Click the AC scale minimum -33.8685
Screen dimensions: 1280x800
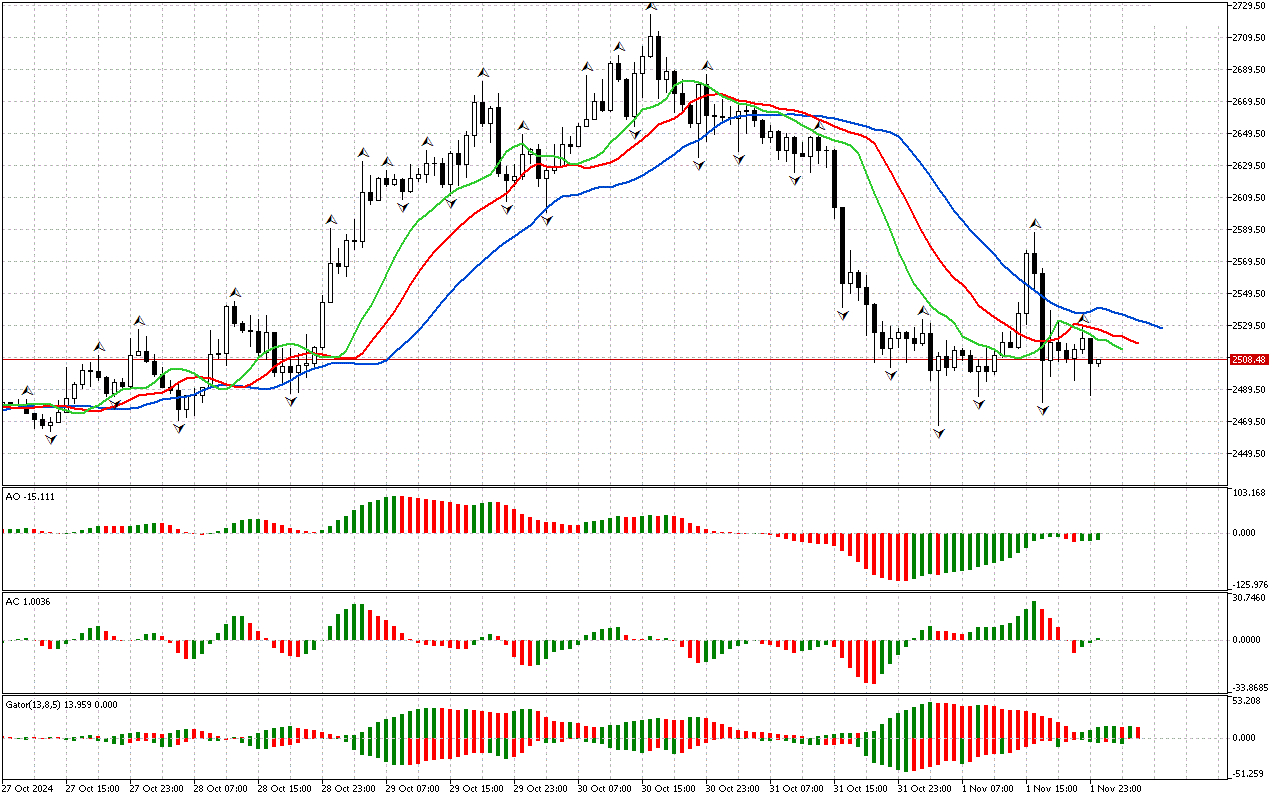[x=1251, y=688]
